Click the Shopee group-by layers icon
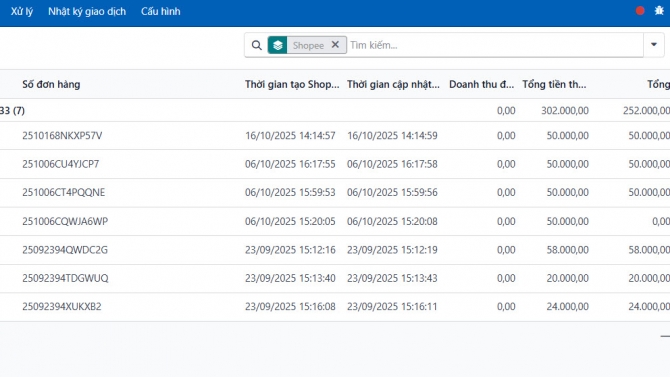 coord(277,45)
